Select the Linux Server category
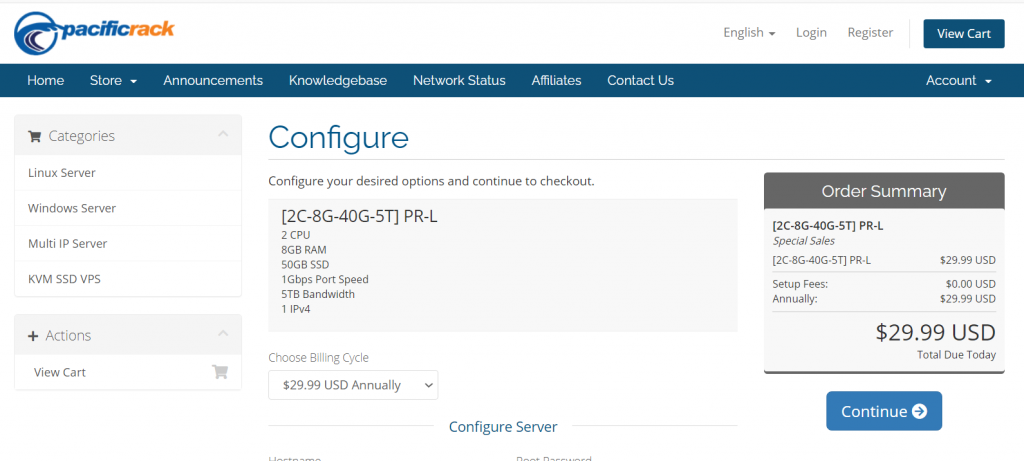This screenshot has height=461, width=1024. (128, 173)
